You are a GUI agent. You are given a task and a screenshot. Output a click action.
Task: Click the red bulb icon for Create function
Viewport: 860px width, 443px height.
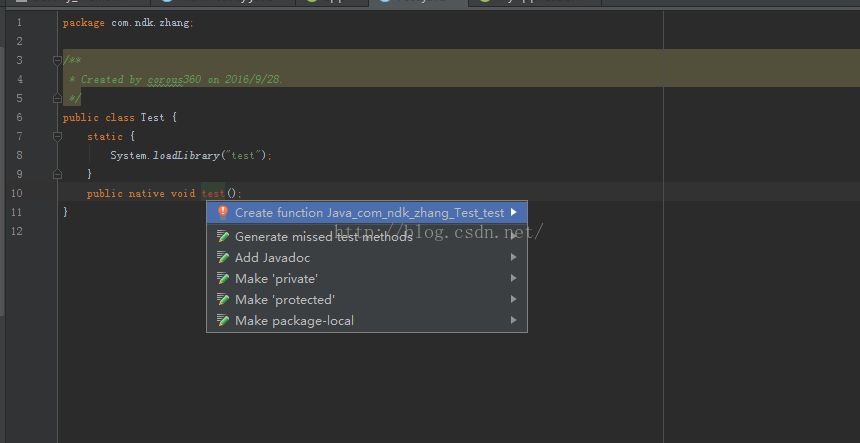223,212
